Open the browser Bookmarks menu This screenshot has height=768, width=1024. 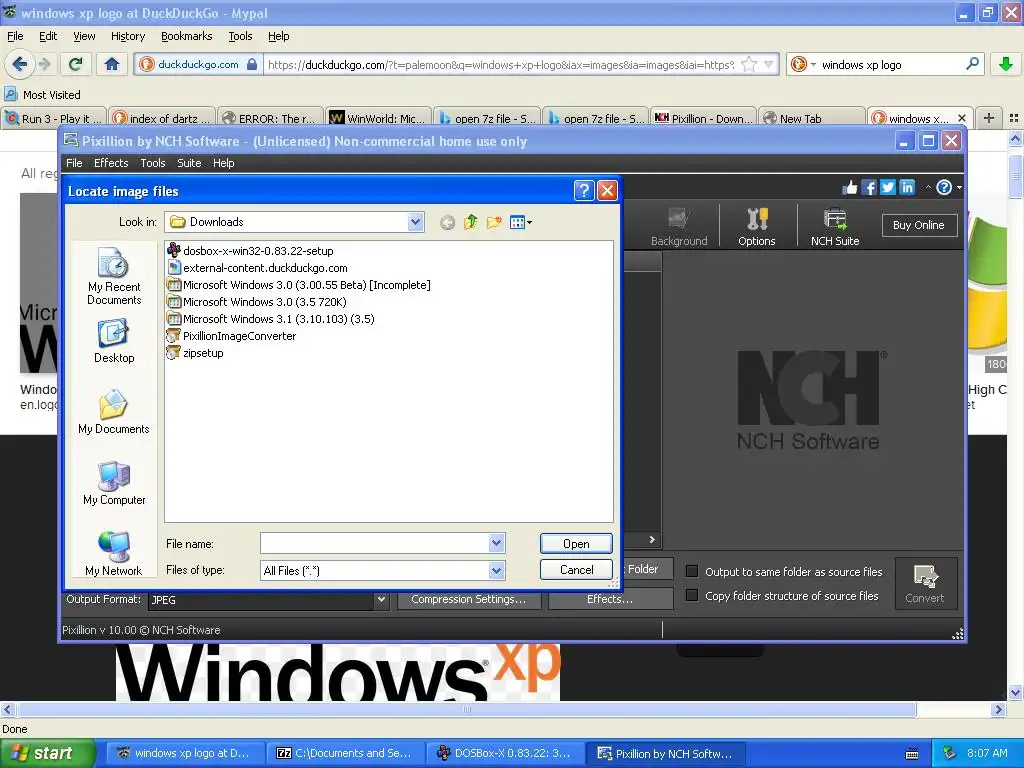pos(187,36)
